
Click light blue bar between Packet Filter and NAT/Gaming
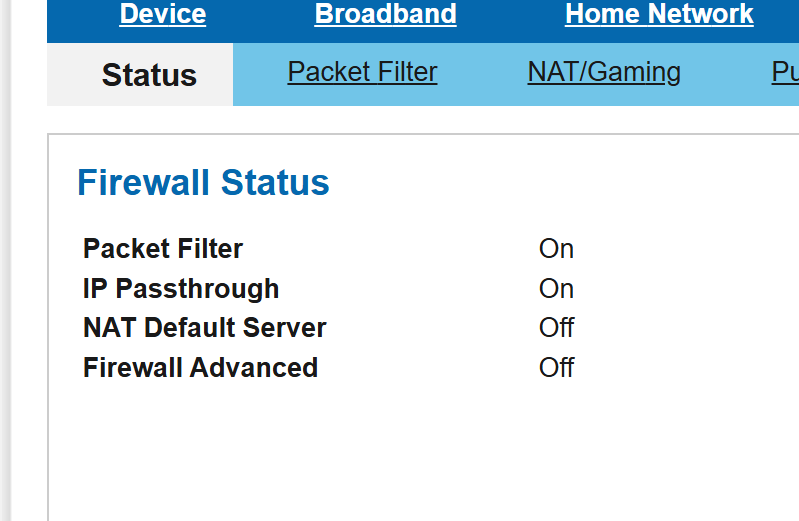482,72
